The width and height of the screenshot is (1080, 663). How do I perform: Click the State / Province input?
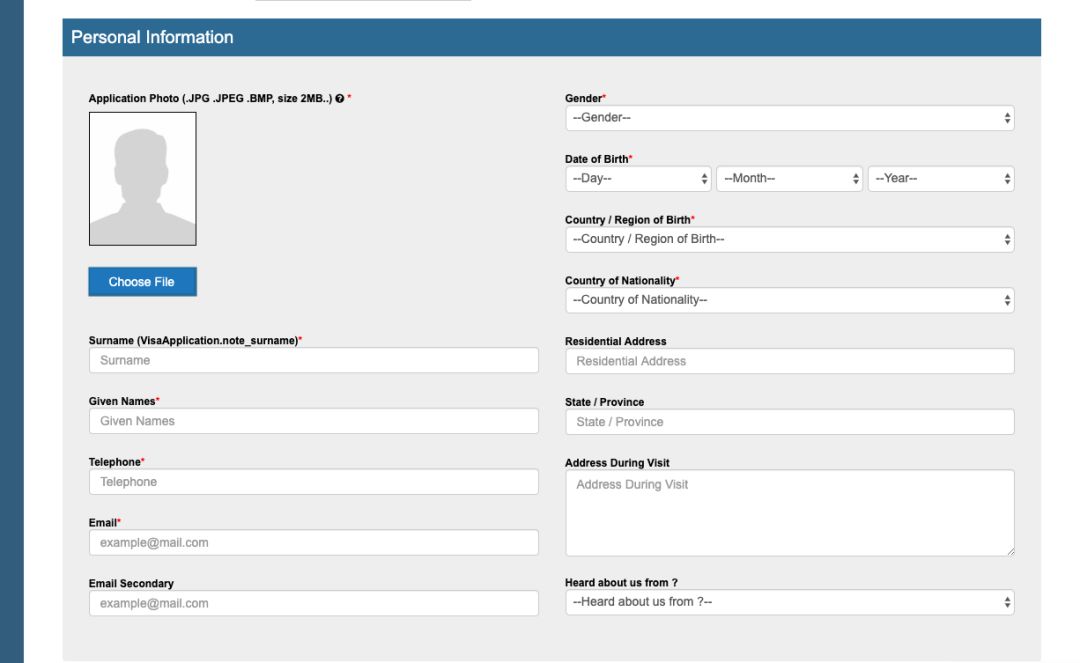(x=789, y=422)
